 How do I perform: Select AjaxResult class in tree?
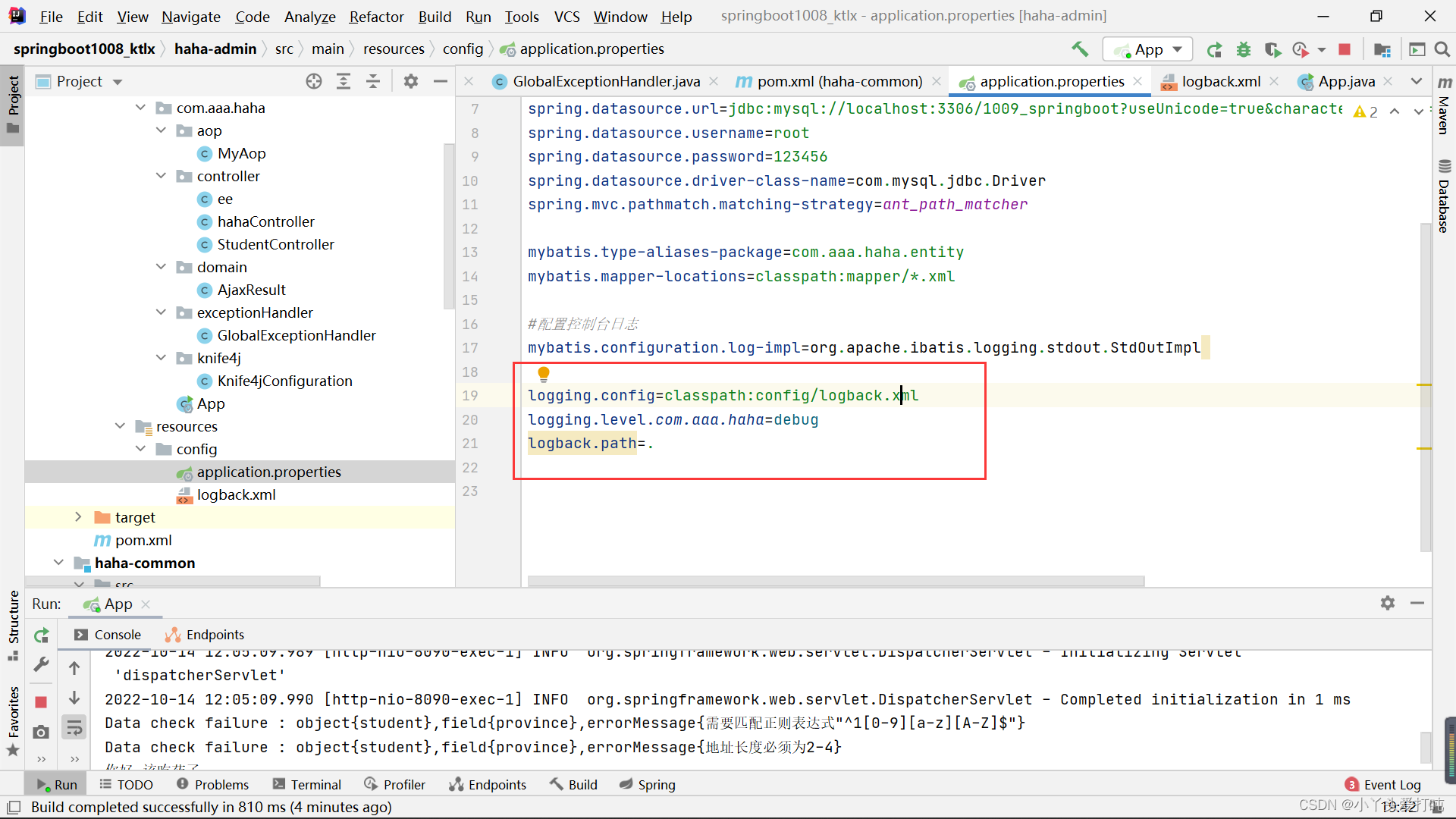(x=251, y=290)
